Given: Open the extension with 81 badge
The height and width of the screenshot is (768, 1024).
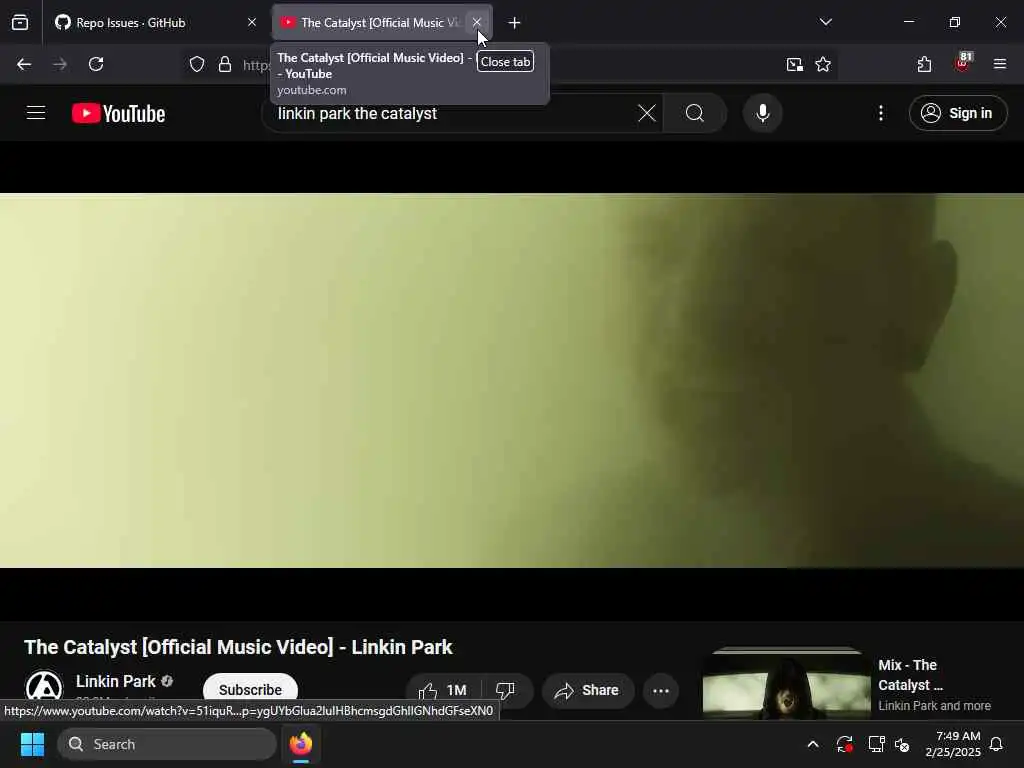Looking at the screenshot, I should pyautogui.click(x=962, y=63).
